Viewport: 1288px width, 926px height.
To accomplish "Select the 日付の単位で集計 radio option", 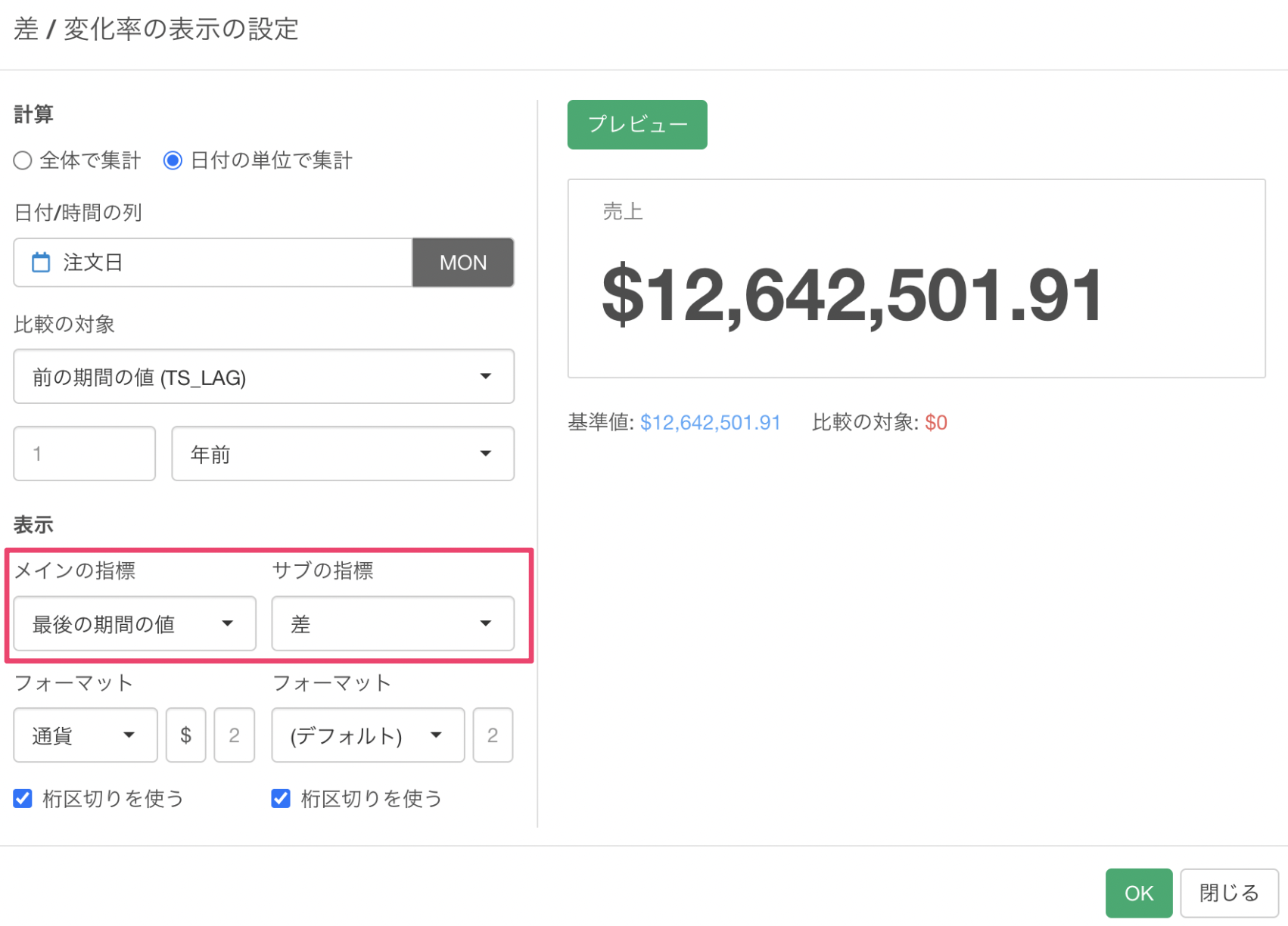I will tap(173, 160).
